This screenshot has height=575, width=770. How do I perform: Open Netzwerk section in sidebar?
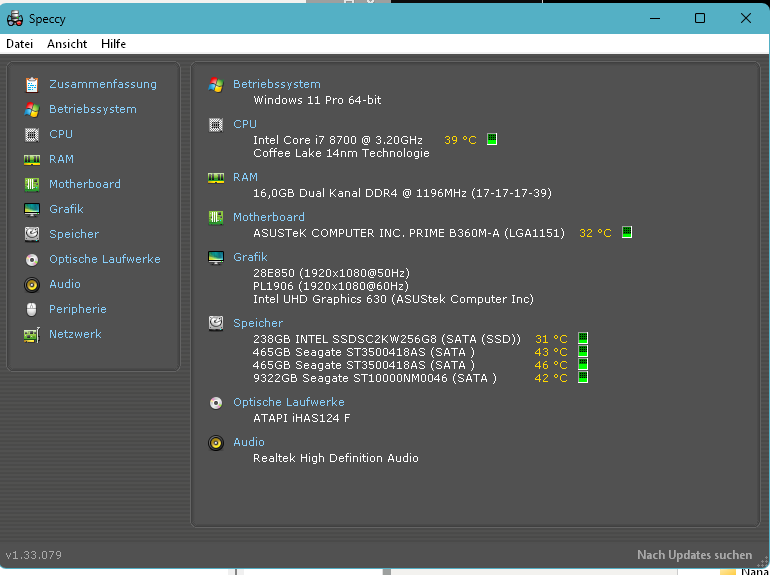(x=75, y=334)
